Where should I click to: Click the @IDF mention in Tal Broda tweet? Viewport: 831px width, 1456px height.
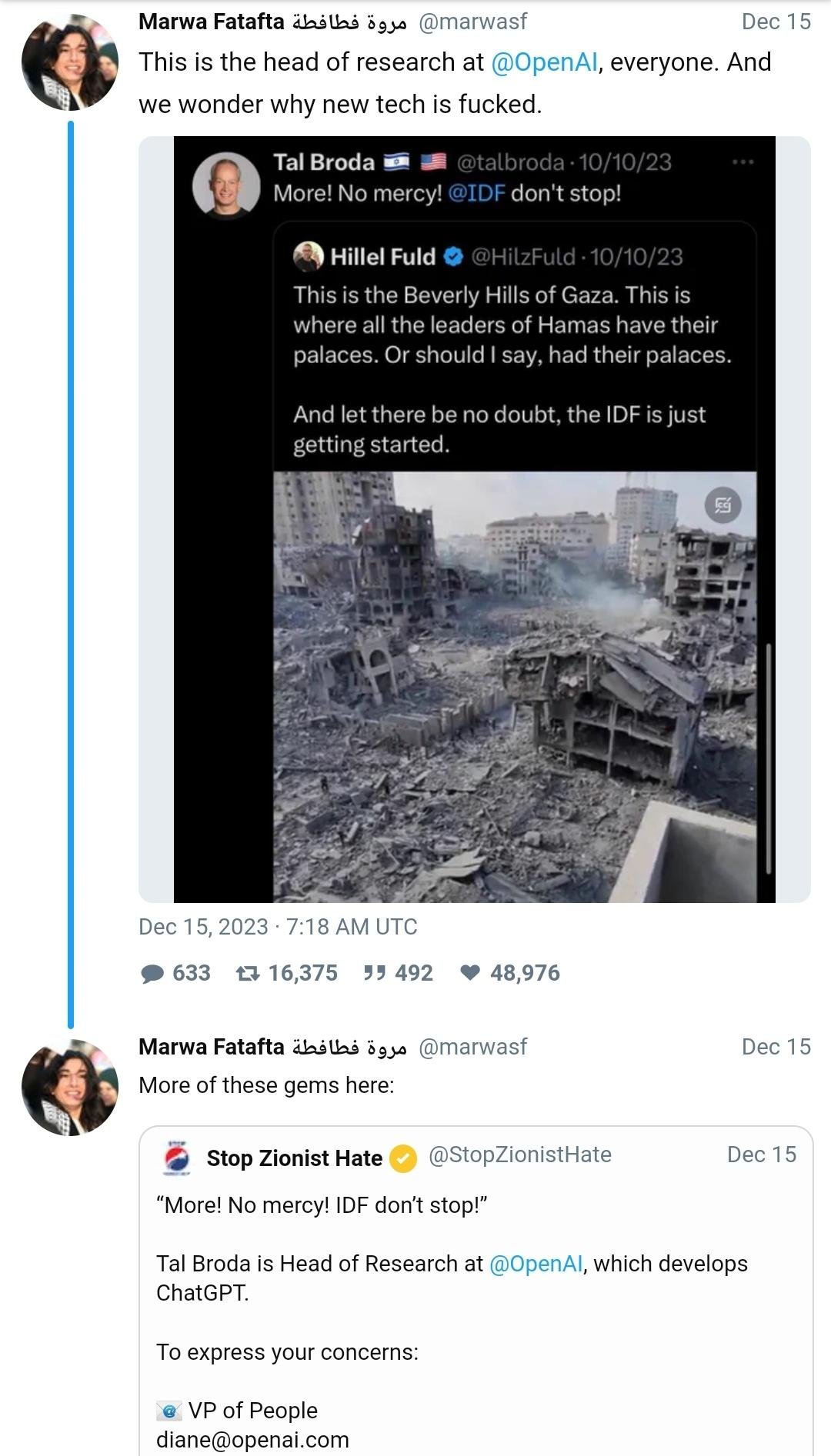(x=476, y=193)
